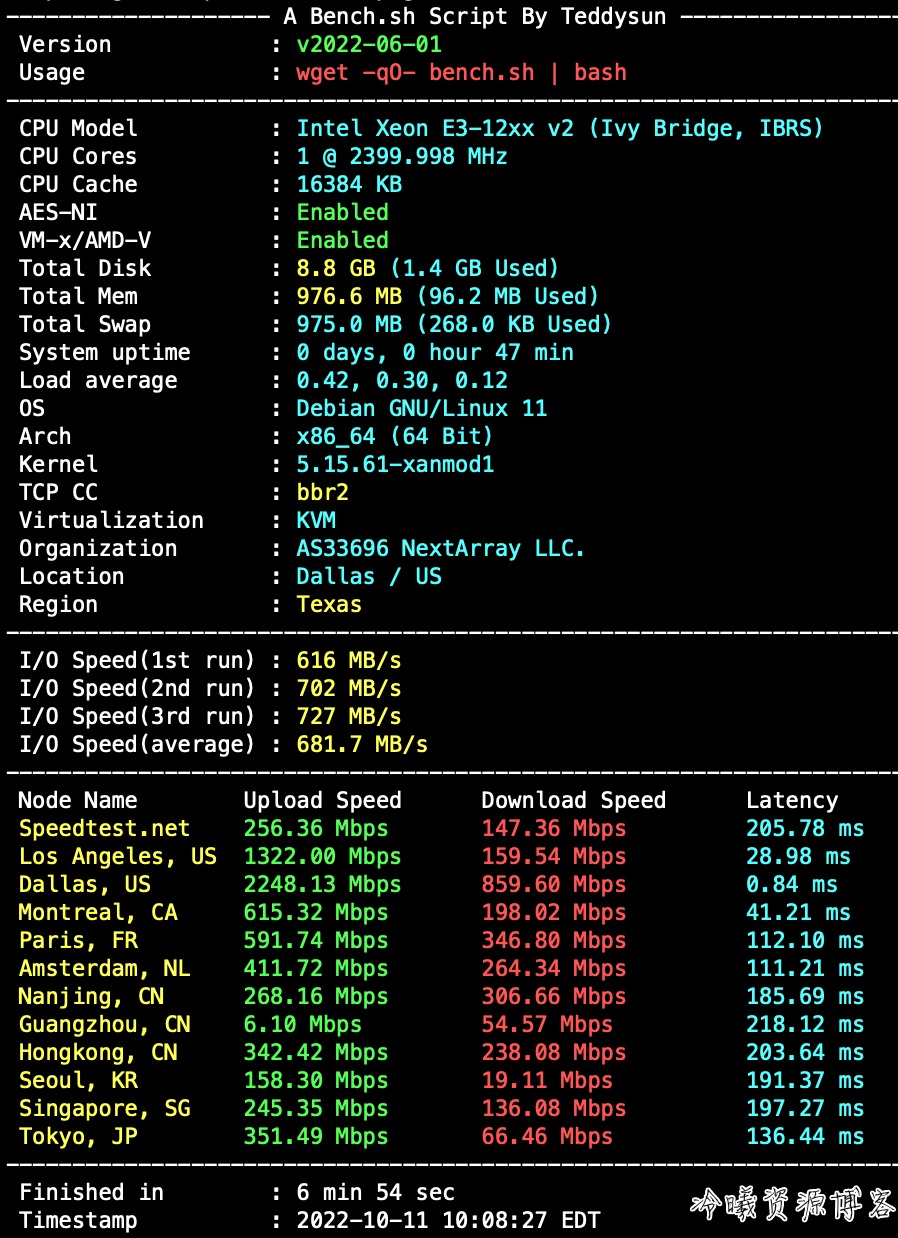
Task: Click the I/O average speed 681.7 MB/s
Action: pyautogui.click(x=362, y=745)
